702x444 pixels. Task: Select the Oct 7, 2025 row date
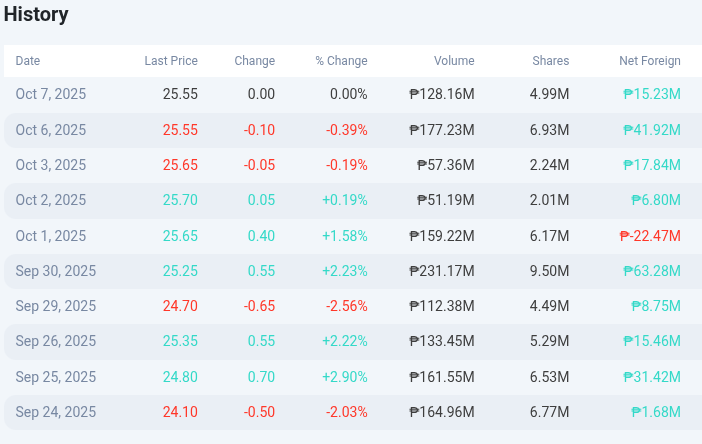pos(51,95)
